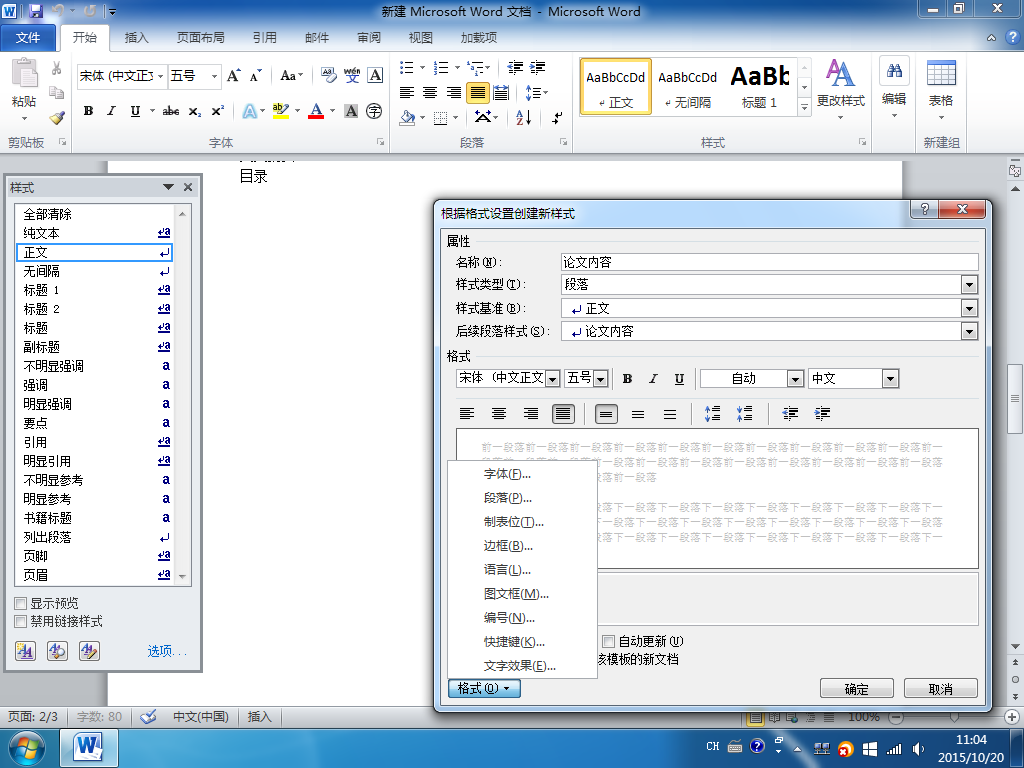The height and width of the screenshot is (768, 1024).
Task: Click the sort A-Z icon
Action: click(x=524, y=118)
